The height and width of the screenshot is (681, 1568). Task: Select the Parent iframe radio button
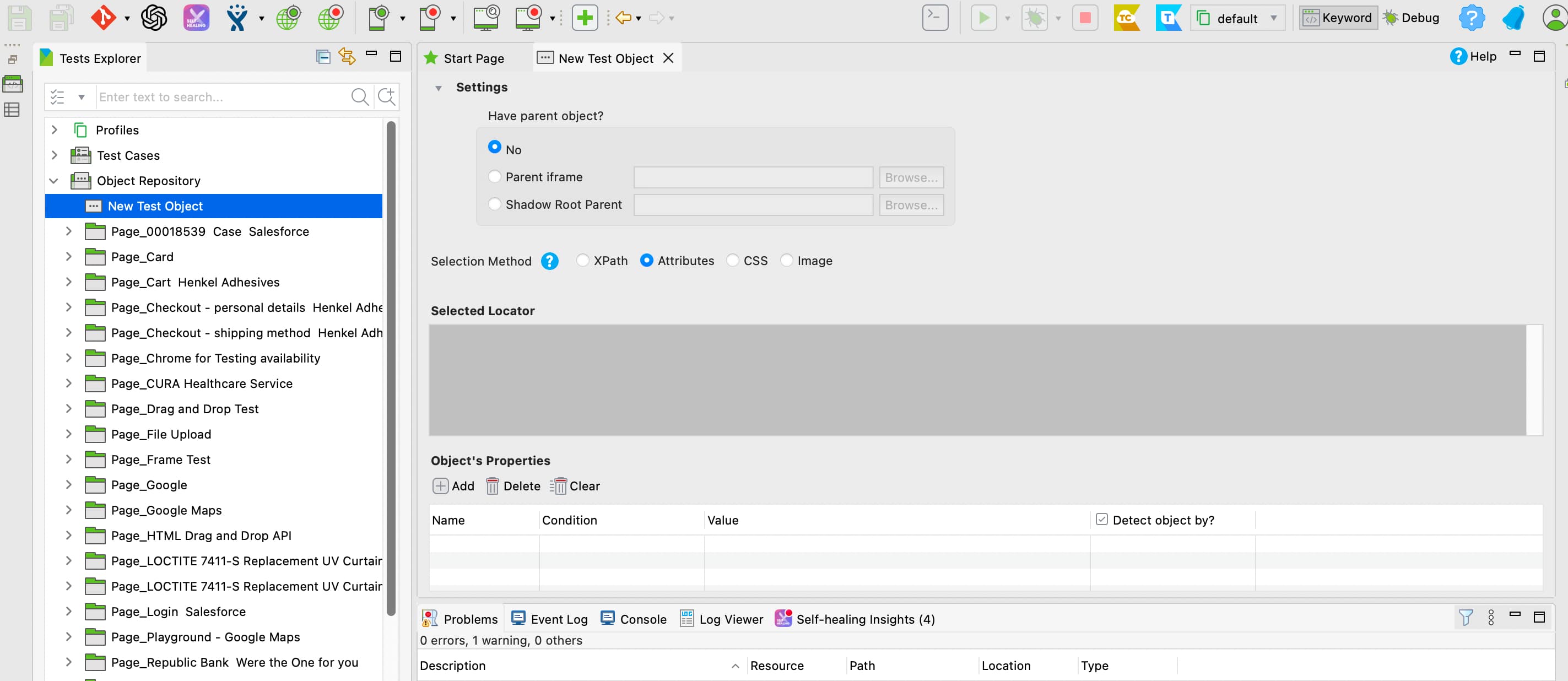click(x=494, y=176)
